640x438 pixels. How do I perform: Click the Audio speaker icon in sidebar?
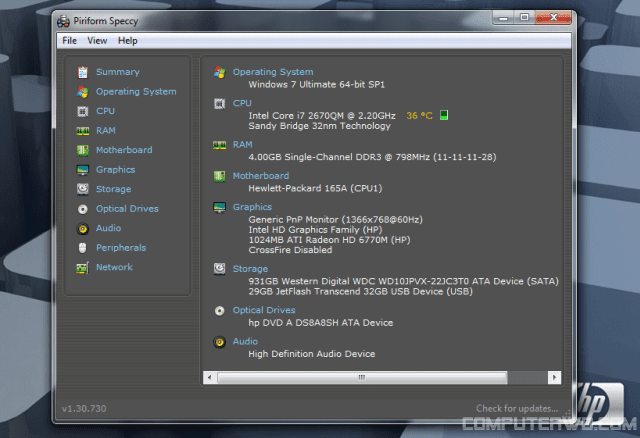tap(83, 229)
